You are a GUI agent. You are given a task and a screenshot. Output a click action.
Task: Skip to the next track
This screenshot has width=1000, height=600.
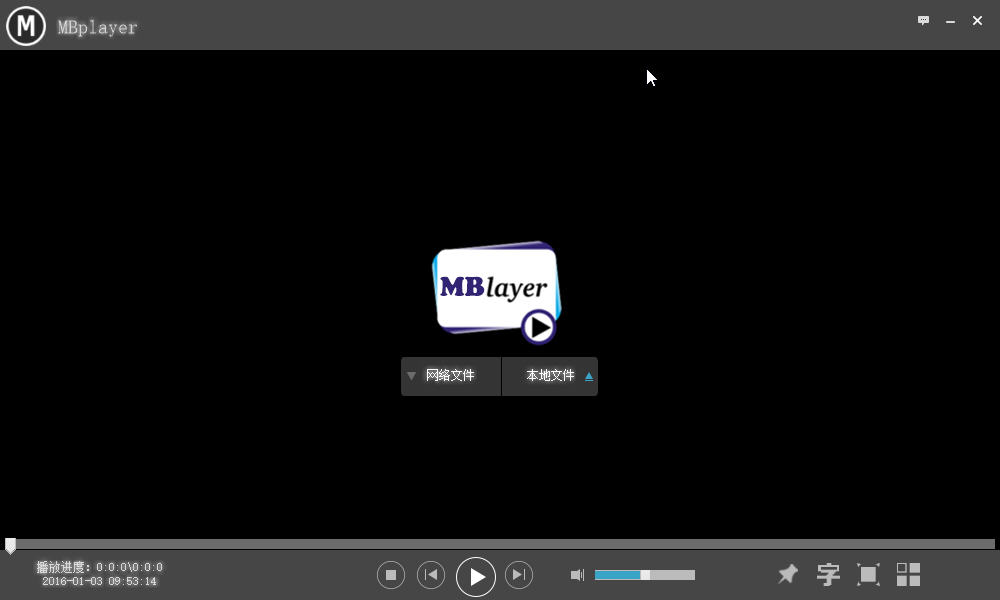519,575
